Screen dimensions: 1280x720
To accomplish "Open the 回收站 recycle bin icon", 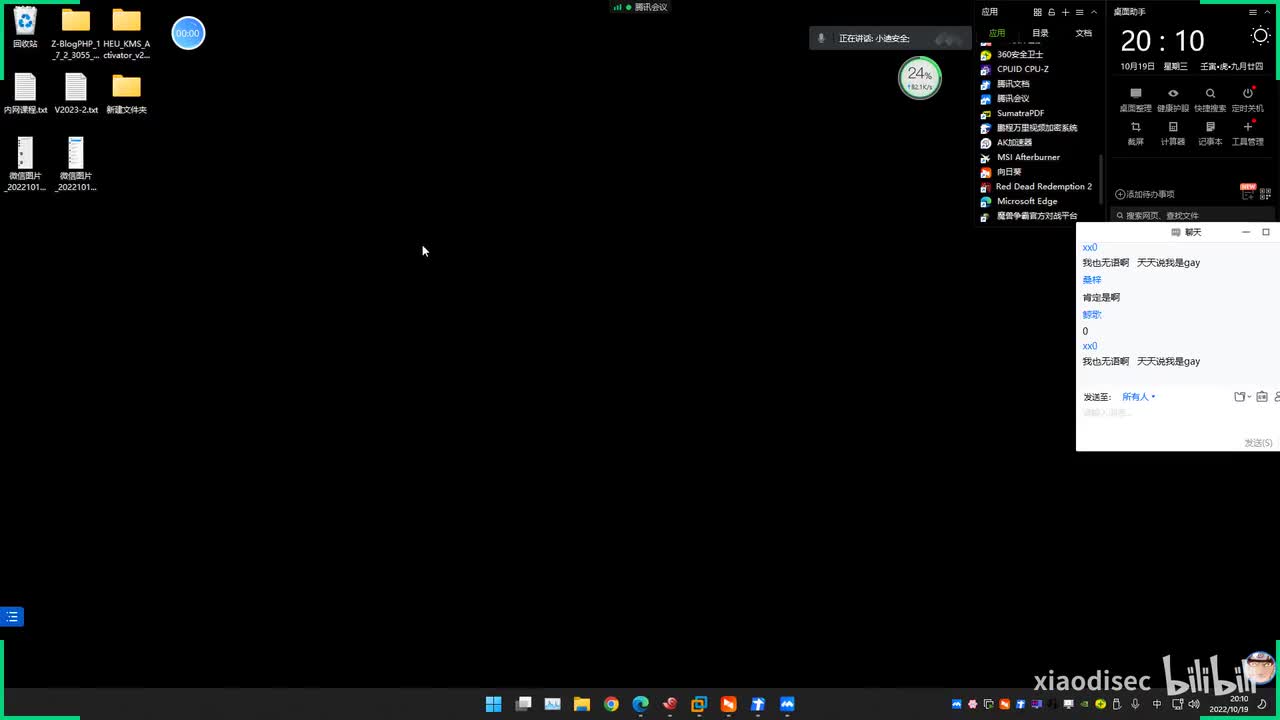I will (25, 28).
